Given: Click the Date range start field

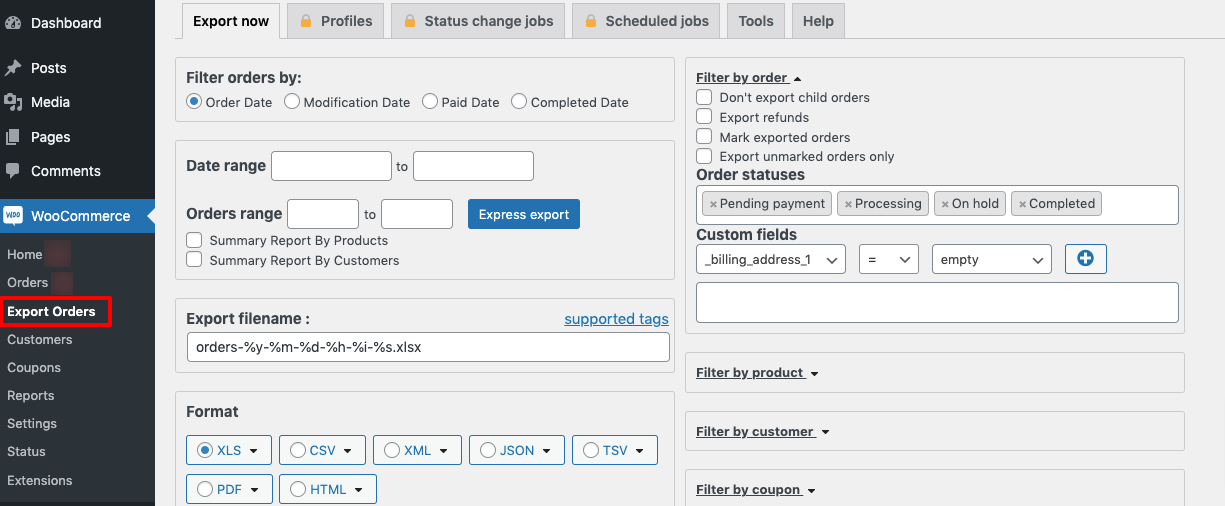Looking at the screenshot, I should click(x=331, y=166).
